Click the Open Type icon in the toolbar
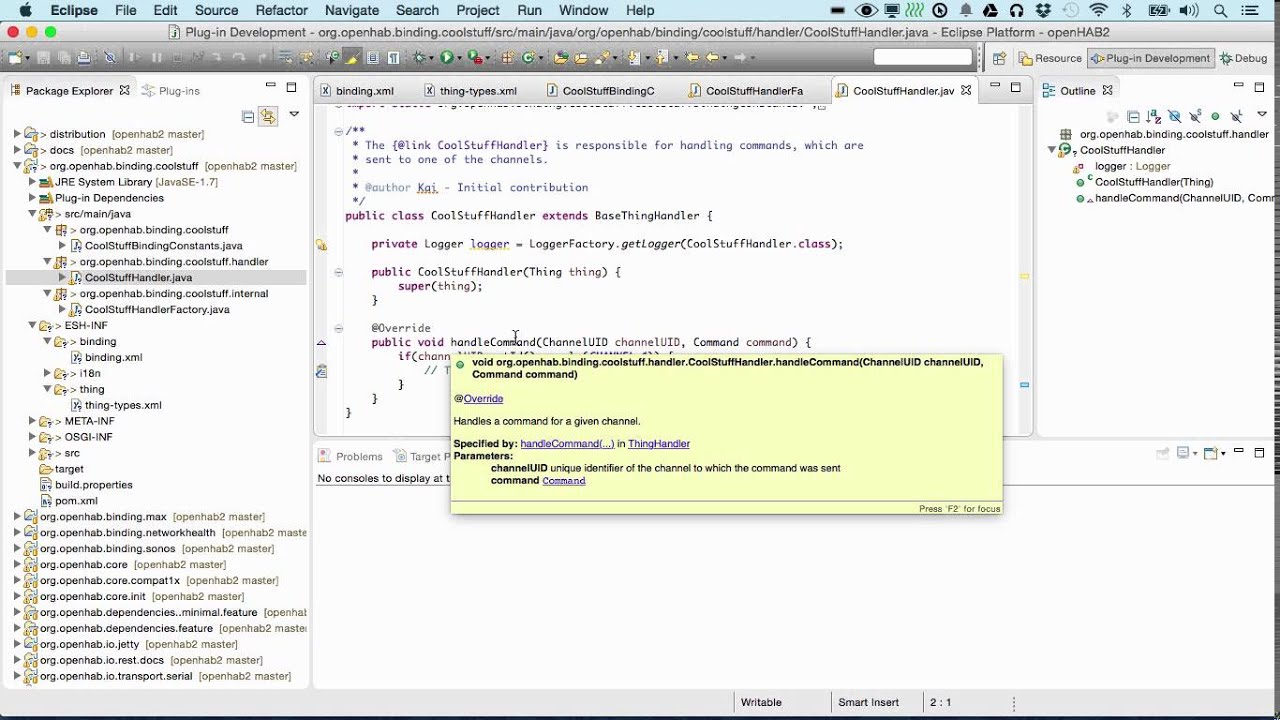 pos(561,58)
